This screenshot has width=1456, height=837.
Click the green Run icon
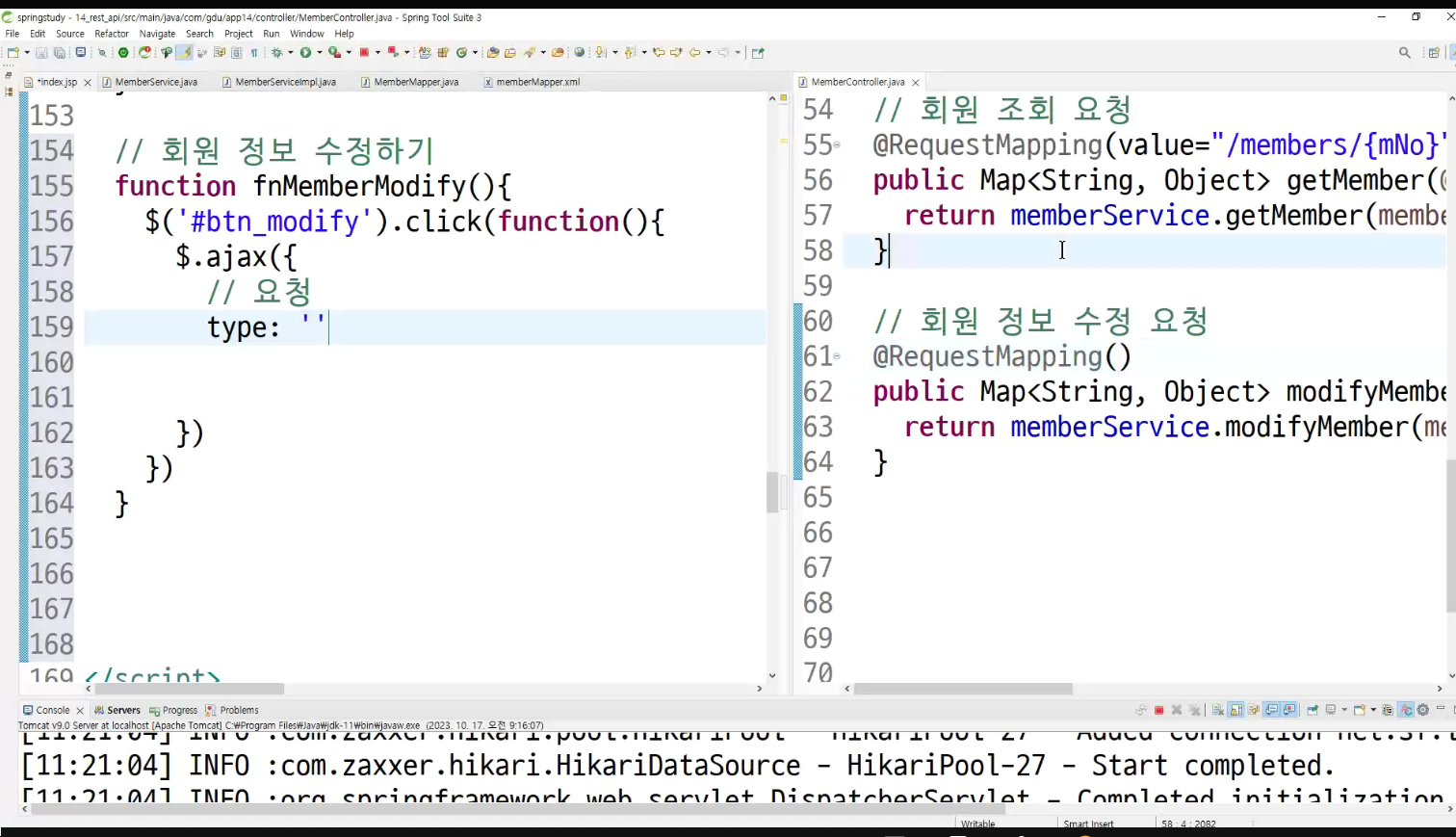tap(305, 53)
